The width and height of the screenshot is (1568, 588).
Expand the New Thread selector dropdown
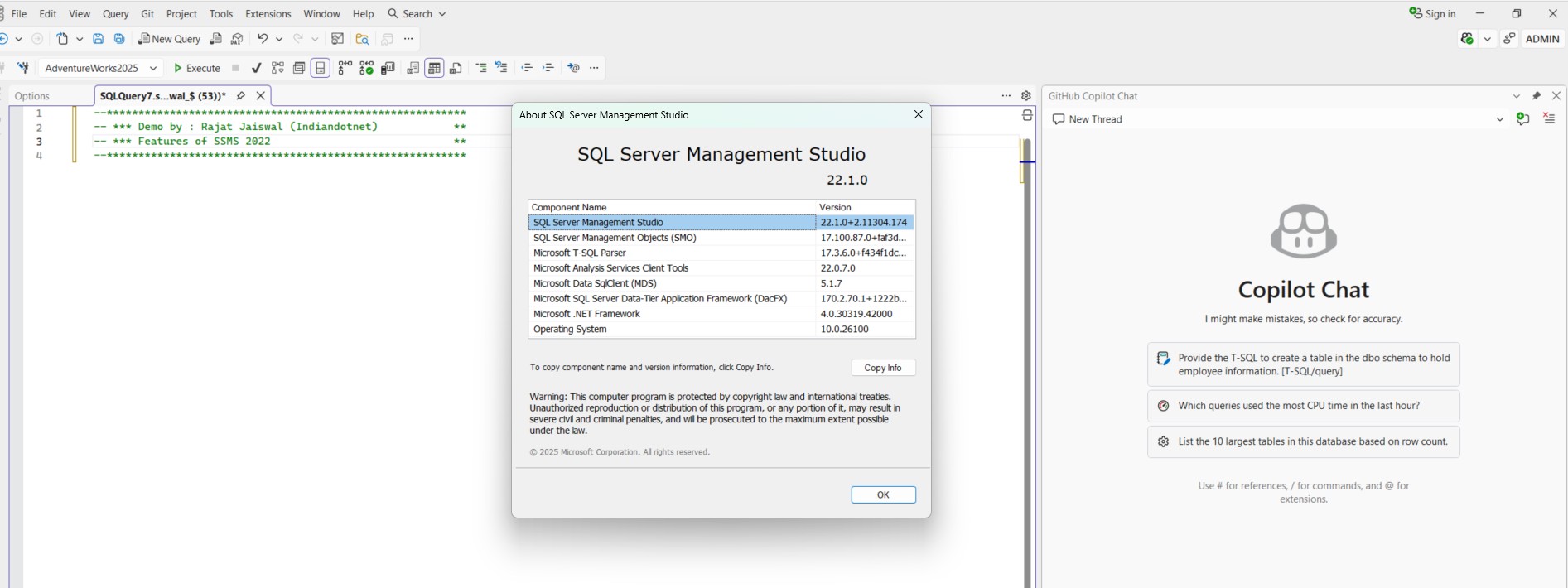[x=1499, y=119]
